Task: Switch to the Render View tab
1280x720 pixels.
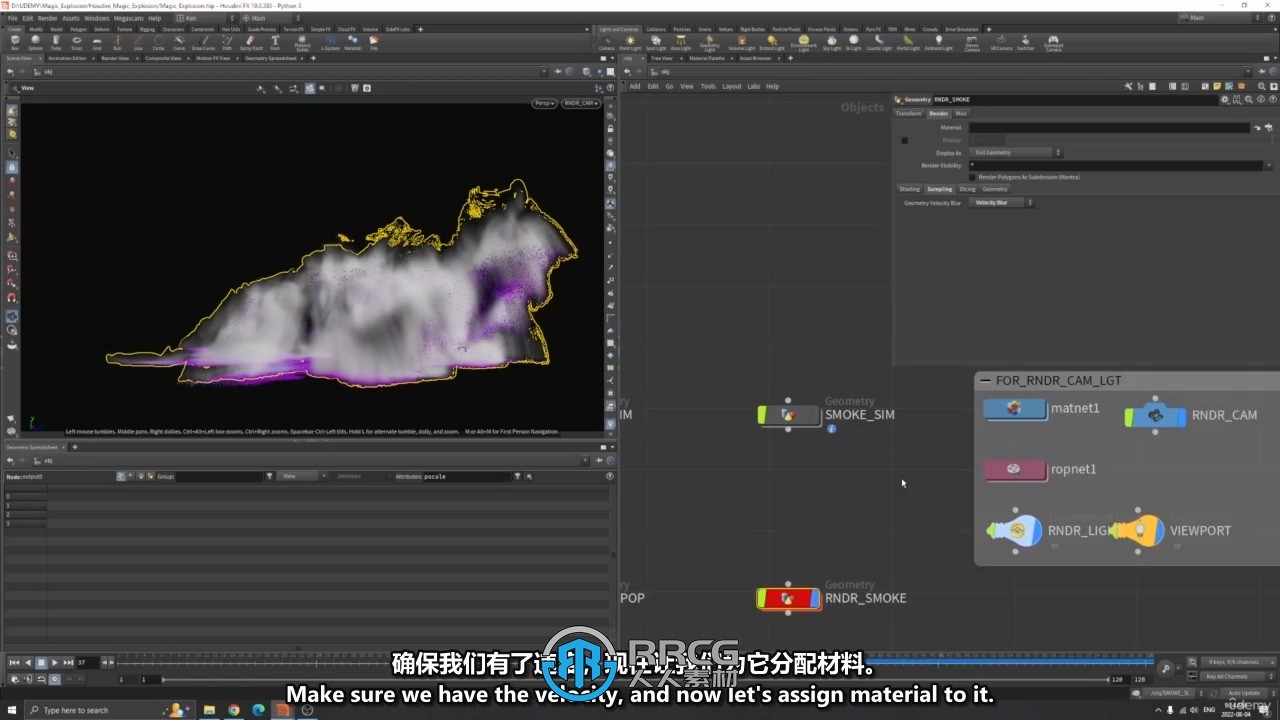Action: click(115, 59)
